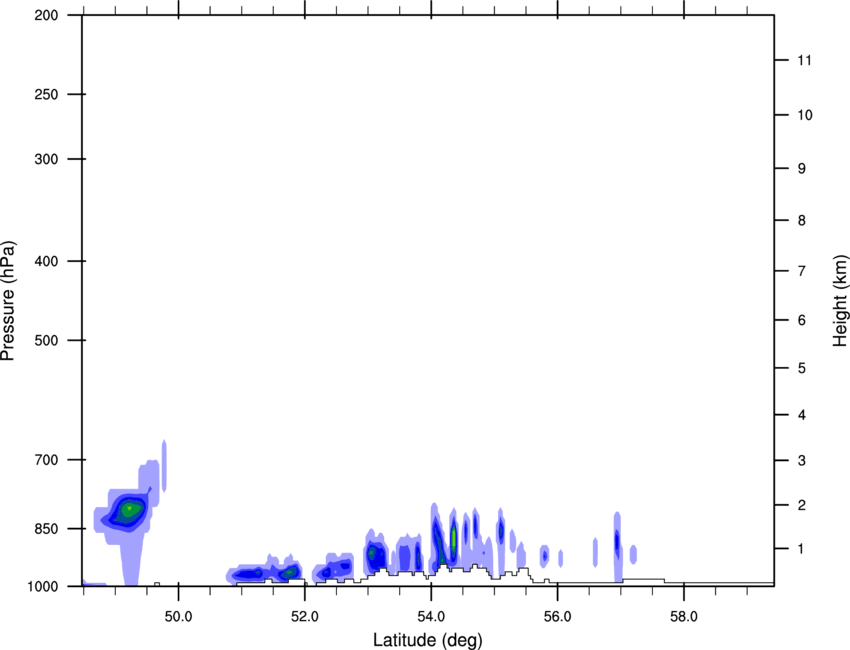This screenshot has height=650, width=850.
Task: Click the 54.0 latitude tick label
Action: coord(432,617)
